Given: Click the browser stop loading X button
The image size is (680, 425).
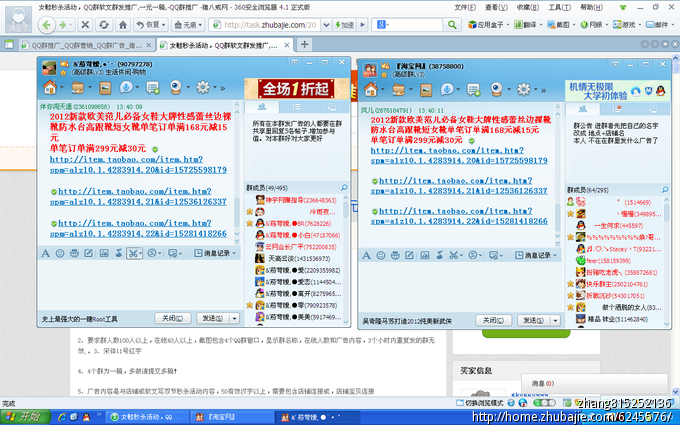Looking at the screenshot, I should click(85, 25).
